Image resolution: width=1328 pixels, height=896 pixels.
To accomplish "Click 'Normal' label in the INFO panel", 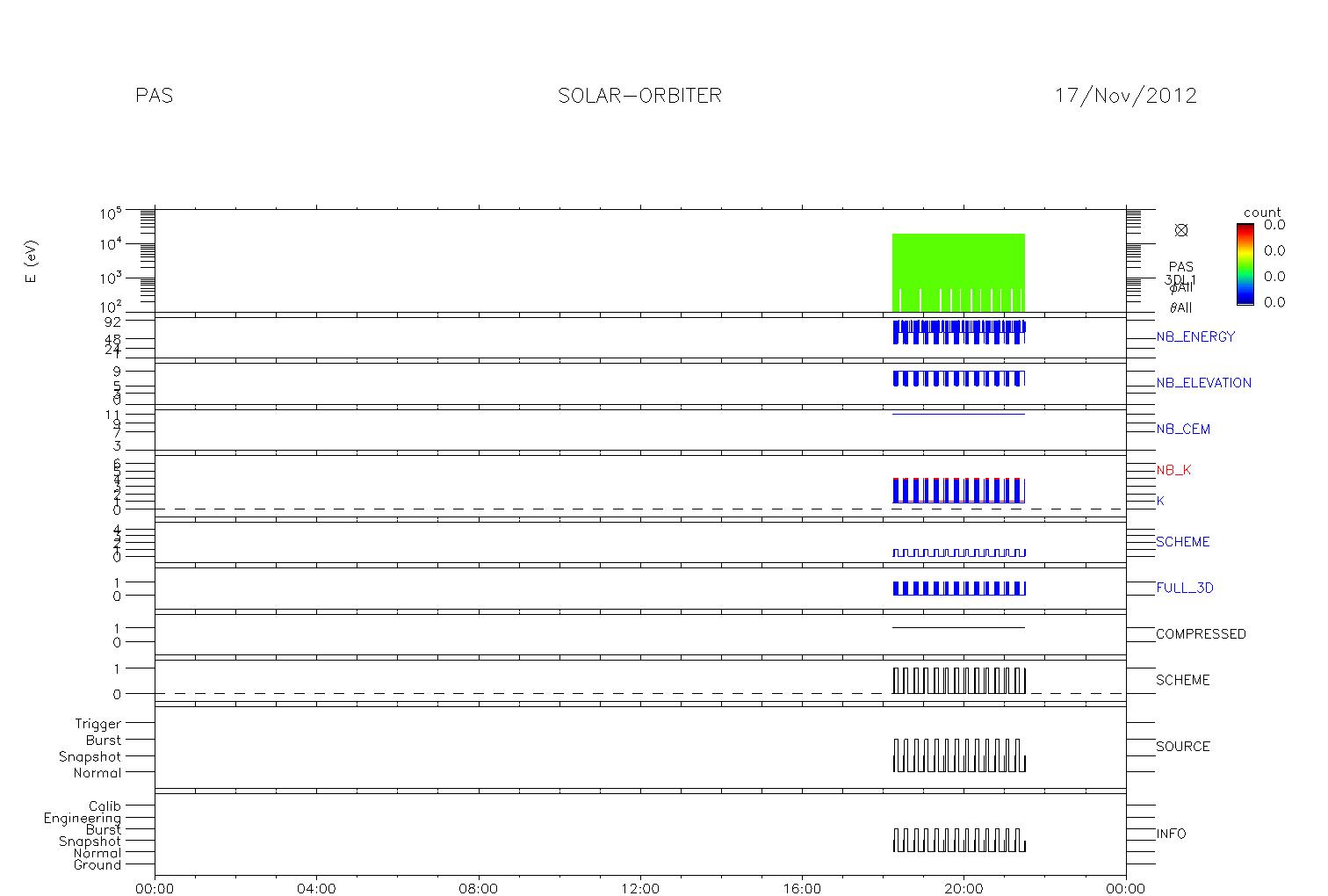I will click(x=97, y=853).
